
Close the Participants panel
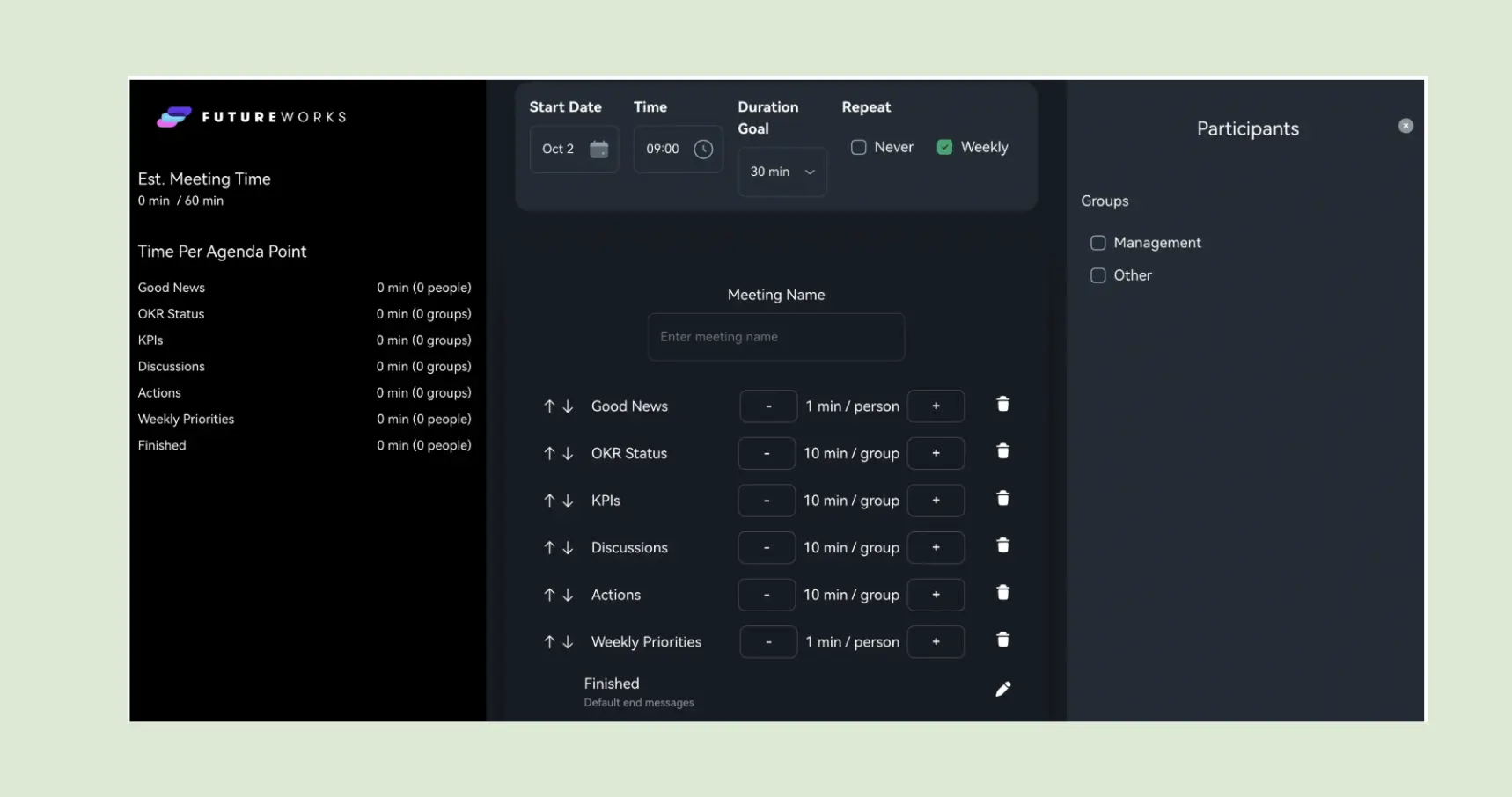point(1406,126)
